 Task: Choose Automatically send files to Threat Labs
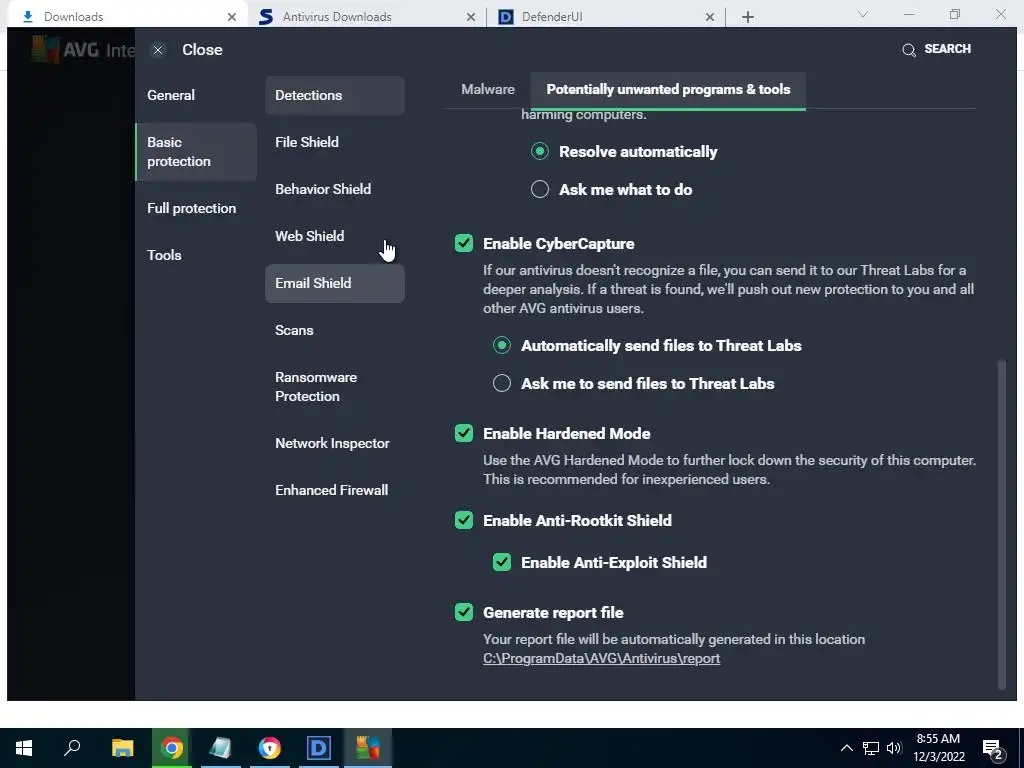[x=502, y=345]
